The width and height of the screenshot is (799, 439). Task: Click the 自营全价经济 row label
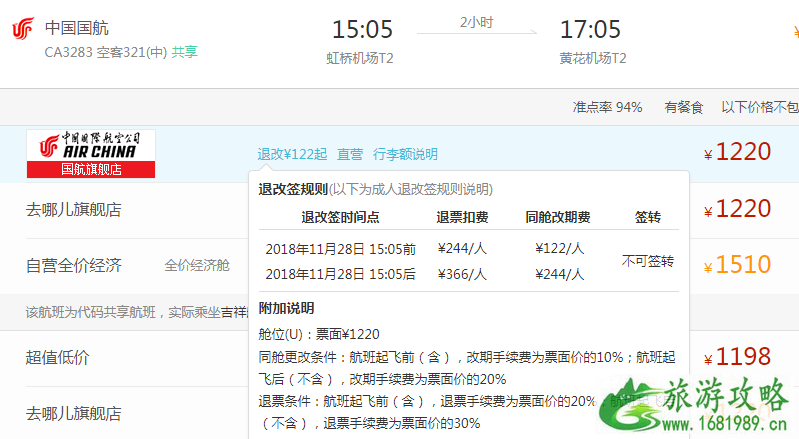74,265
